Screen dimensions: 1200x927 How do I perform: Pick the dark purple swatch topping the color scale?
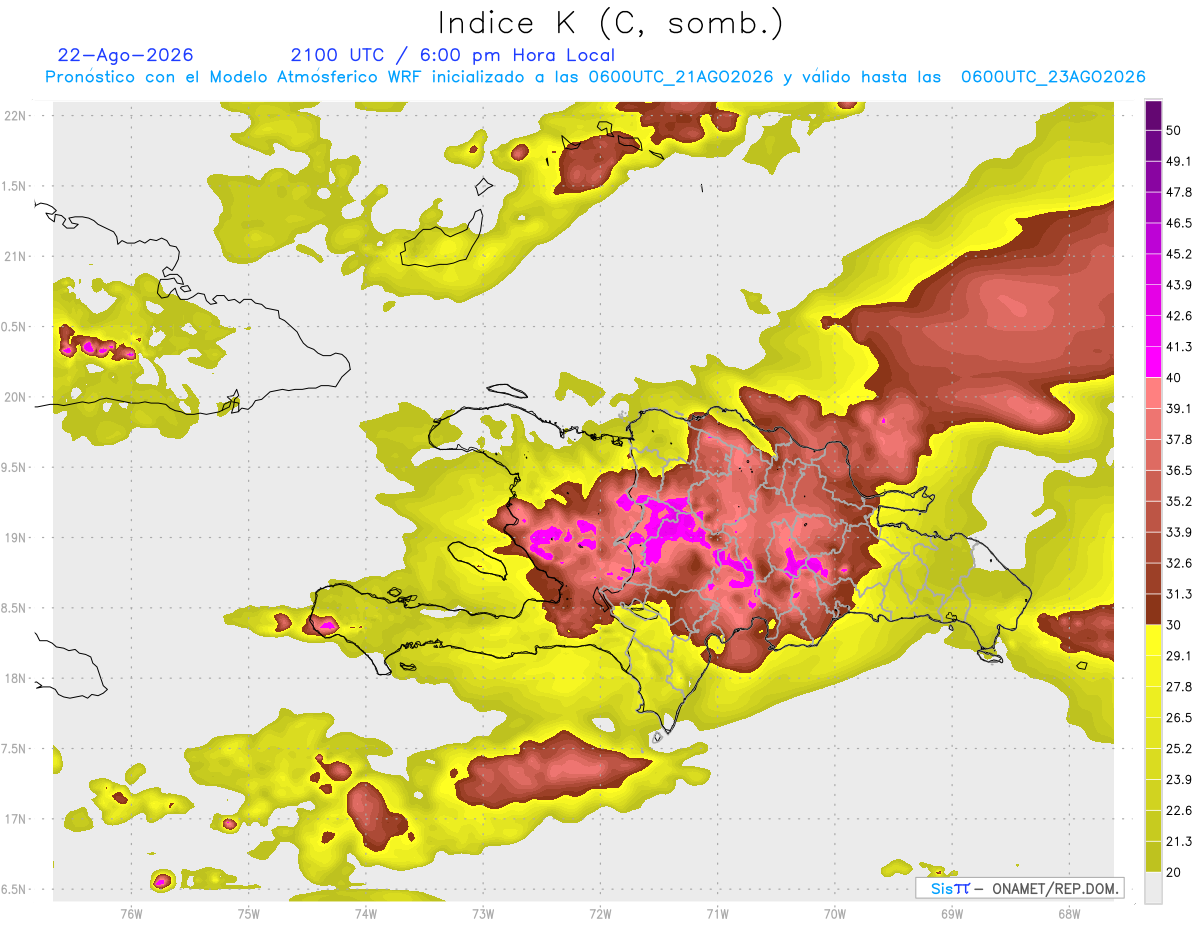[x=1153, y=115]
